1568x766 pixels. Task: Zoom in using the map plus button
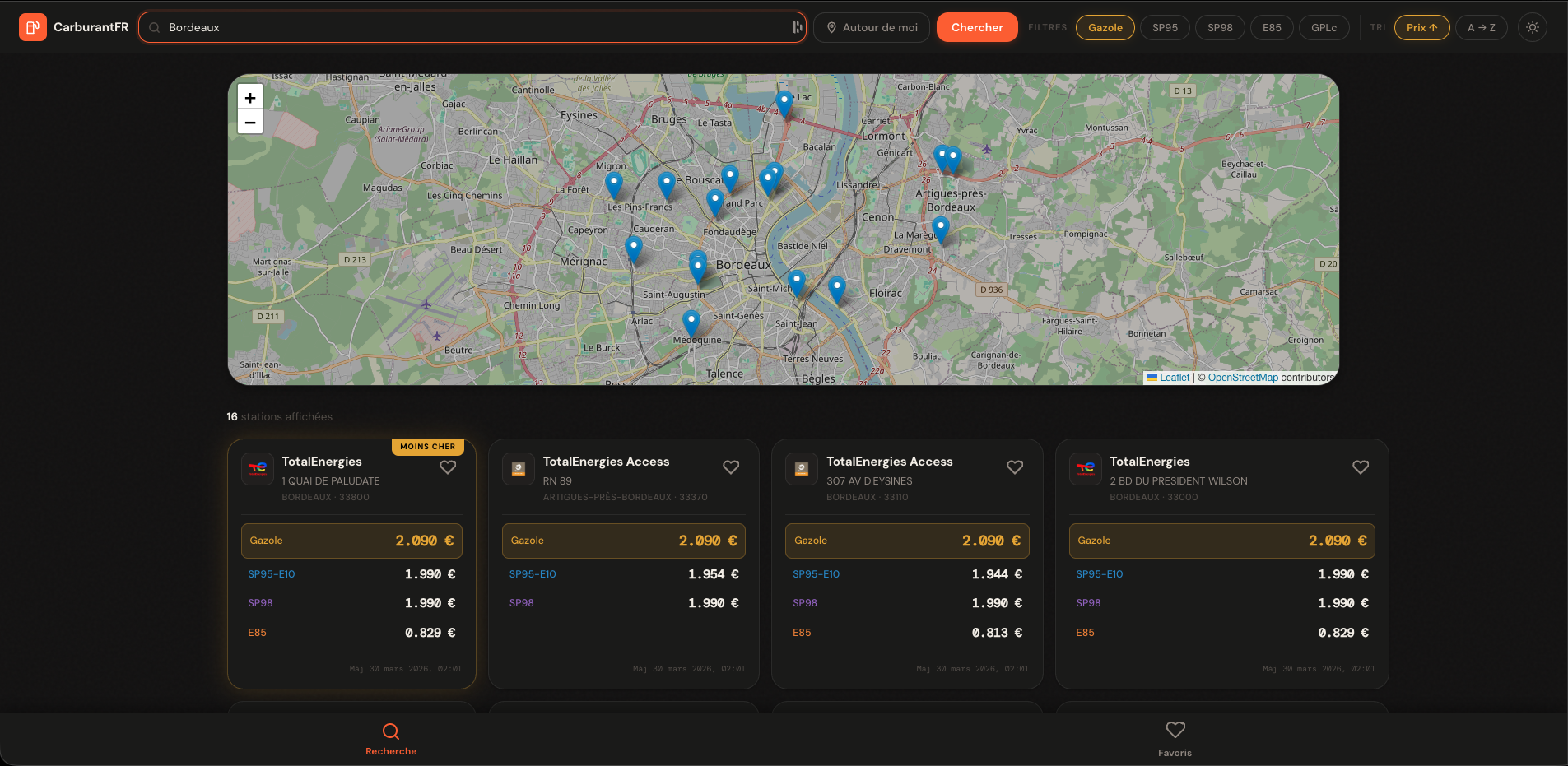click(x=249, y=97)
